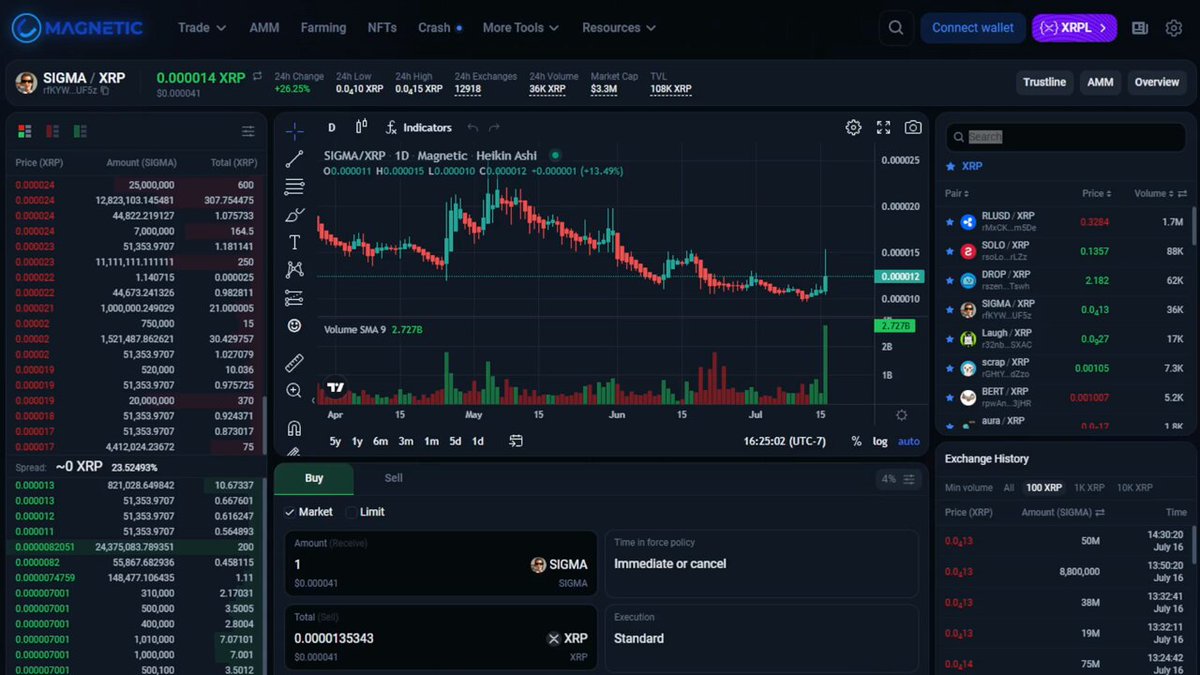Select the ruler measure tool
The height and width of the screenshot is (675, 1200).
[294, 363]
